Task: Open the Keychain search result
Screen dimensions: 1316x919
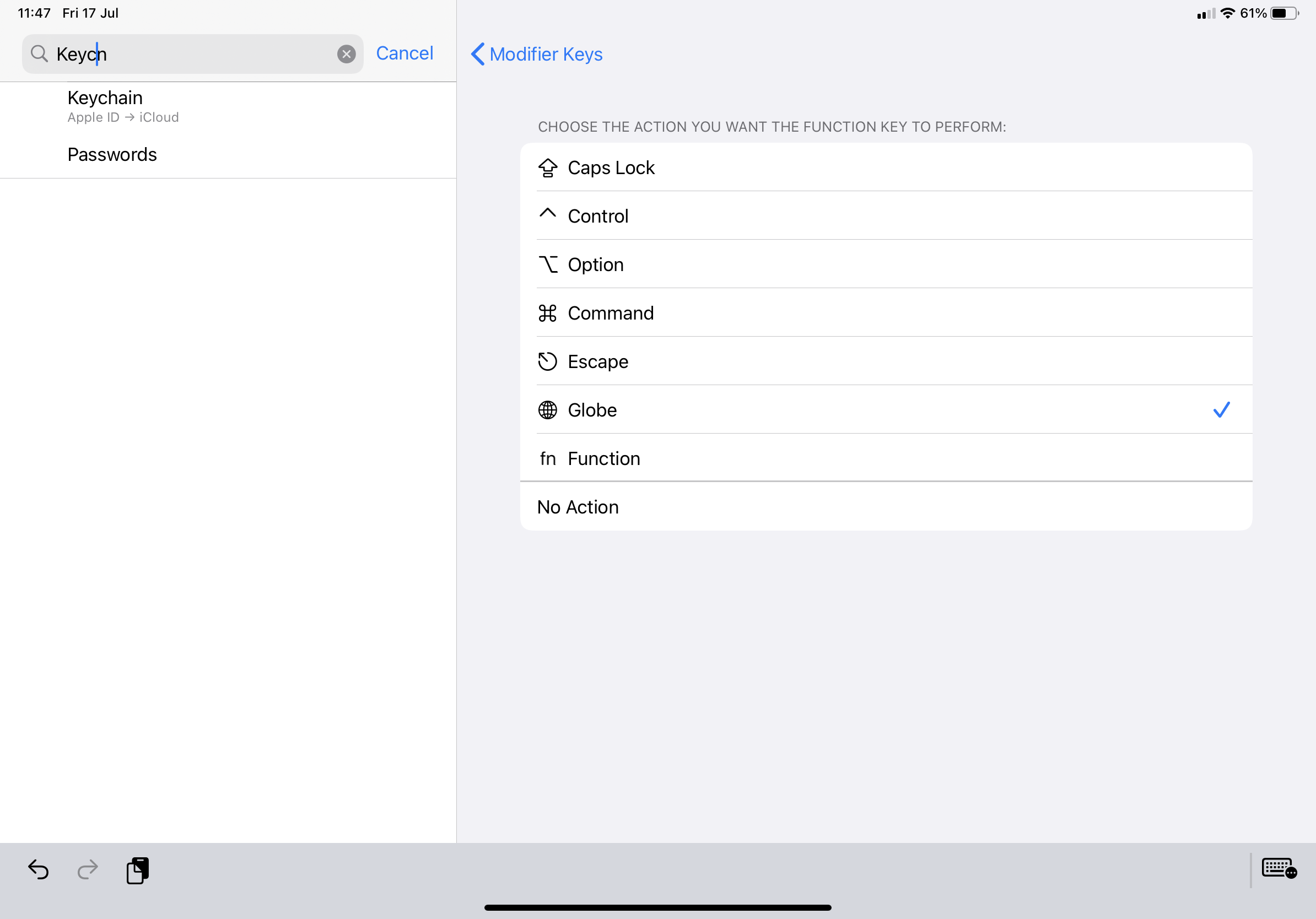Action: pyautogui.click(x=229, y=106)
